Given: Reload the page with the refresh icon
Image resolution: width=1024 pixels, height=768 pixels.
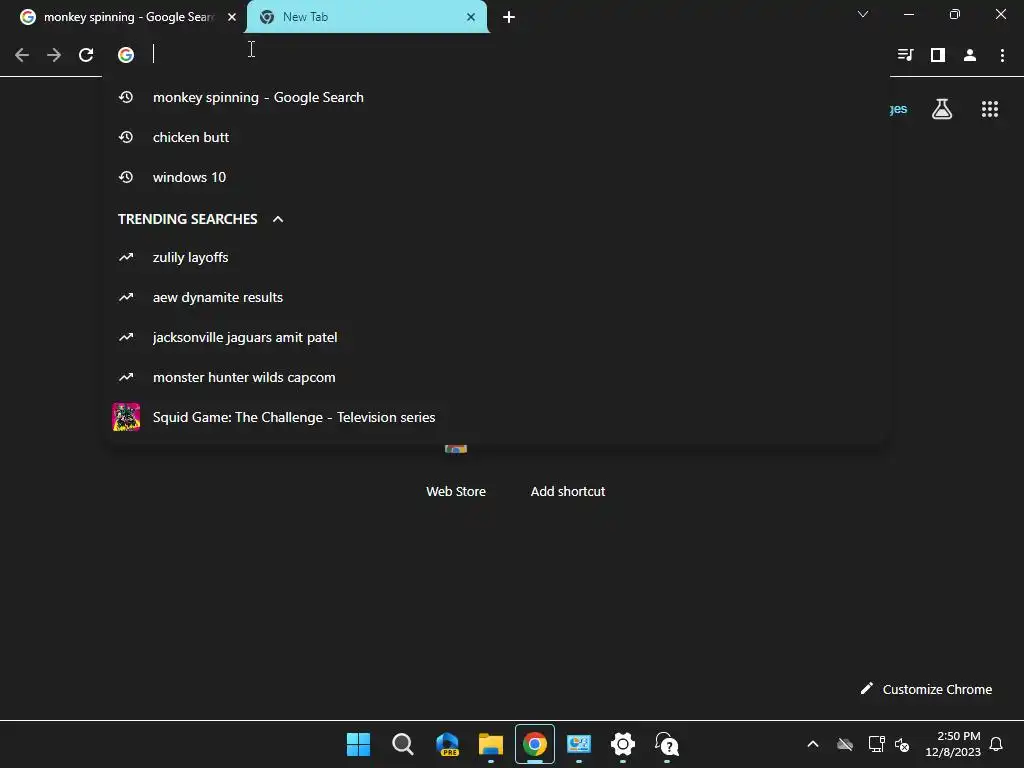Looking at the screenshot, I should pyautogui.click(x=86, y=55).
